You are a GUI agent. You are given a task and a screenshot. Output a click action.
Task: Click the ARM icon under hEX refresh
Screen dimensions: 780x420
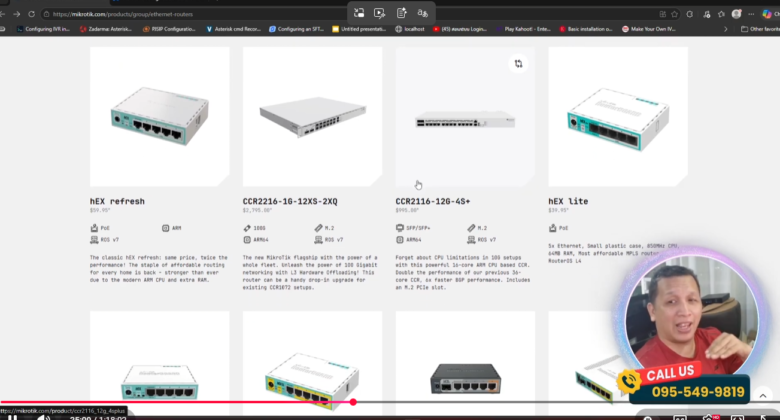point(166,228)
